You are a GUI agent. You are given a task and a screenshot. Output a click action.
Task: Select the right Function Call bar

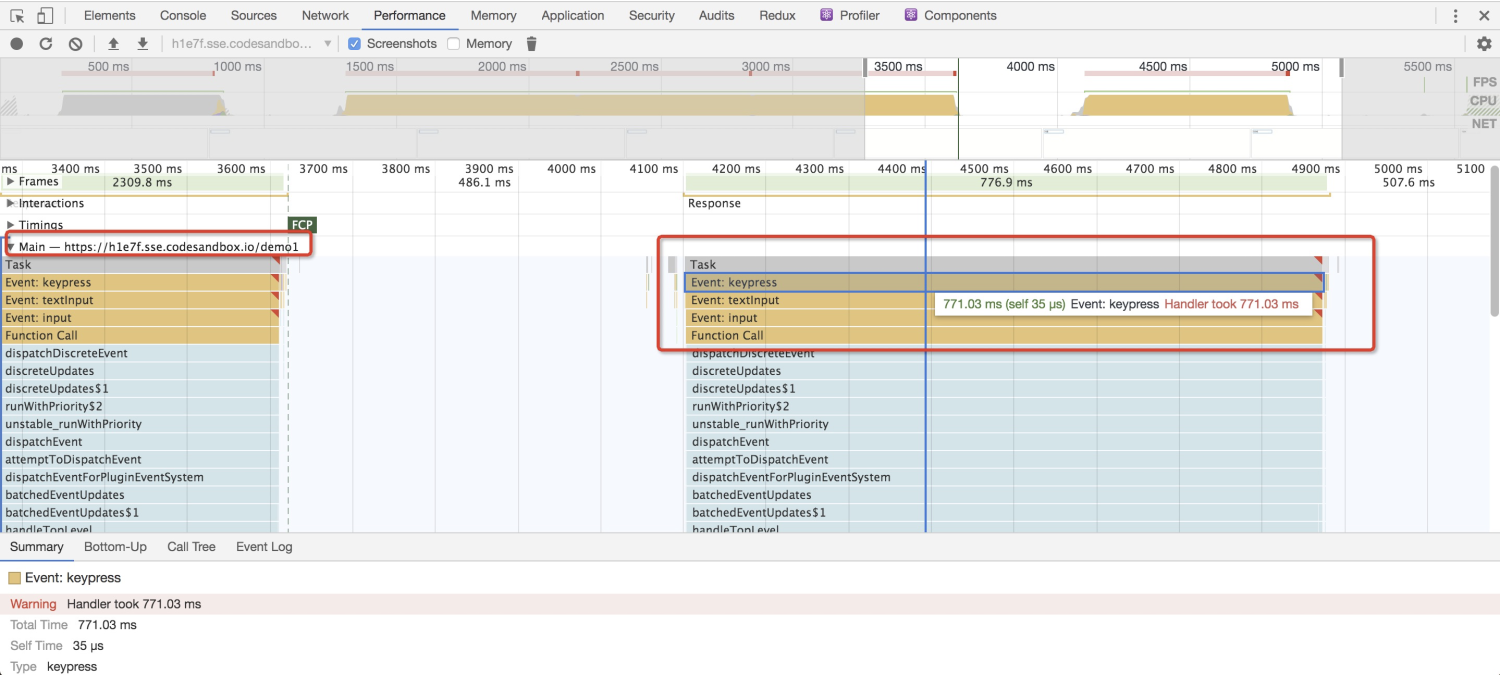click(x=1004, y=336)
